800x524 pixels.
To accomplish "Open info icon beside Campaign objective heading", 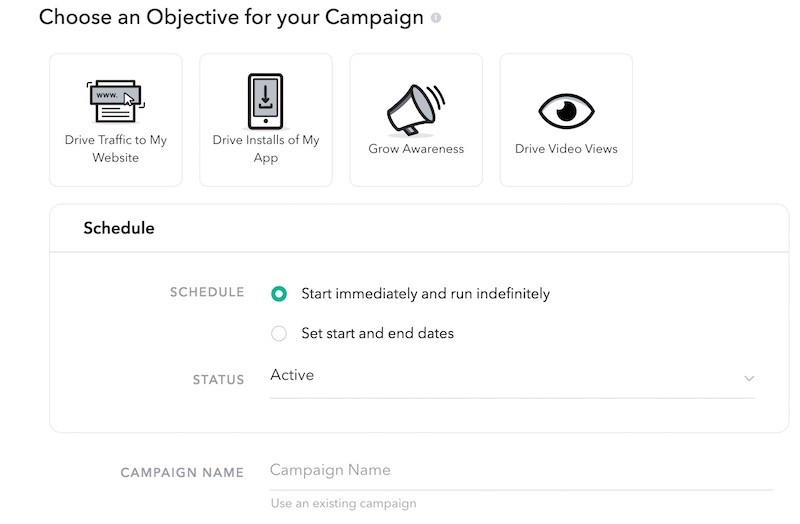I will (x=436, y=18).
